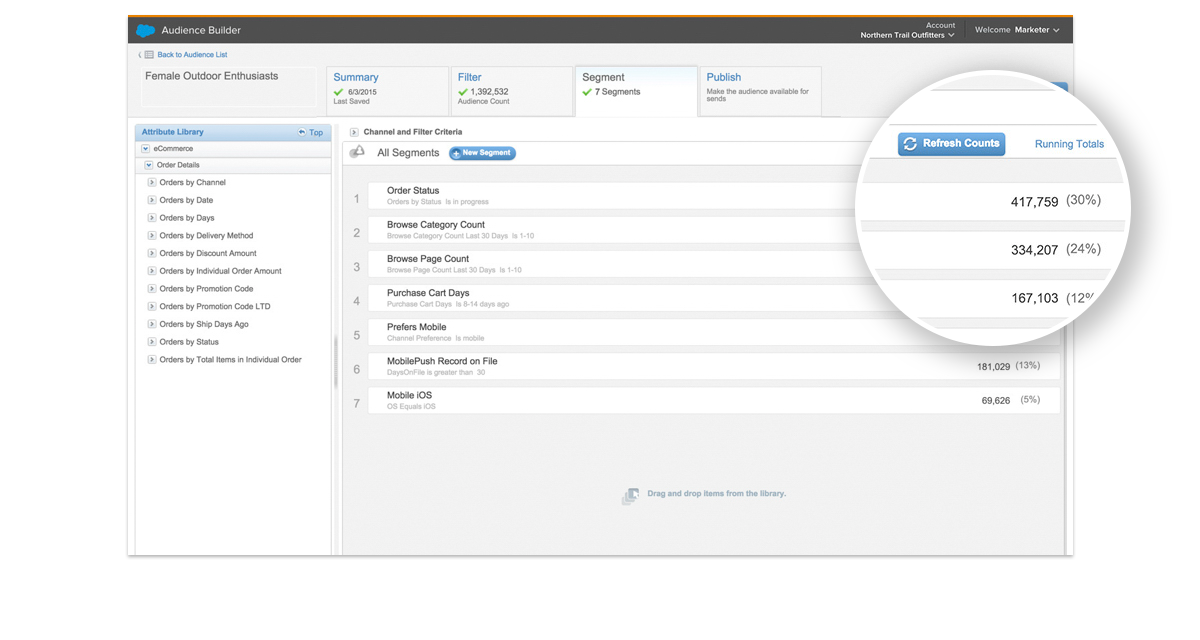Select the Publish tab
The width and height of the screenshot is (1200, 640).
tap(724, 77)
